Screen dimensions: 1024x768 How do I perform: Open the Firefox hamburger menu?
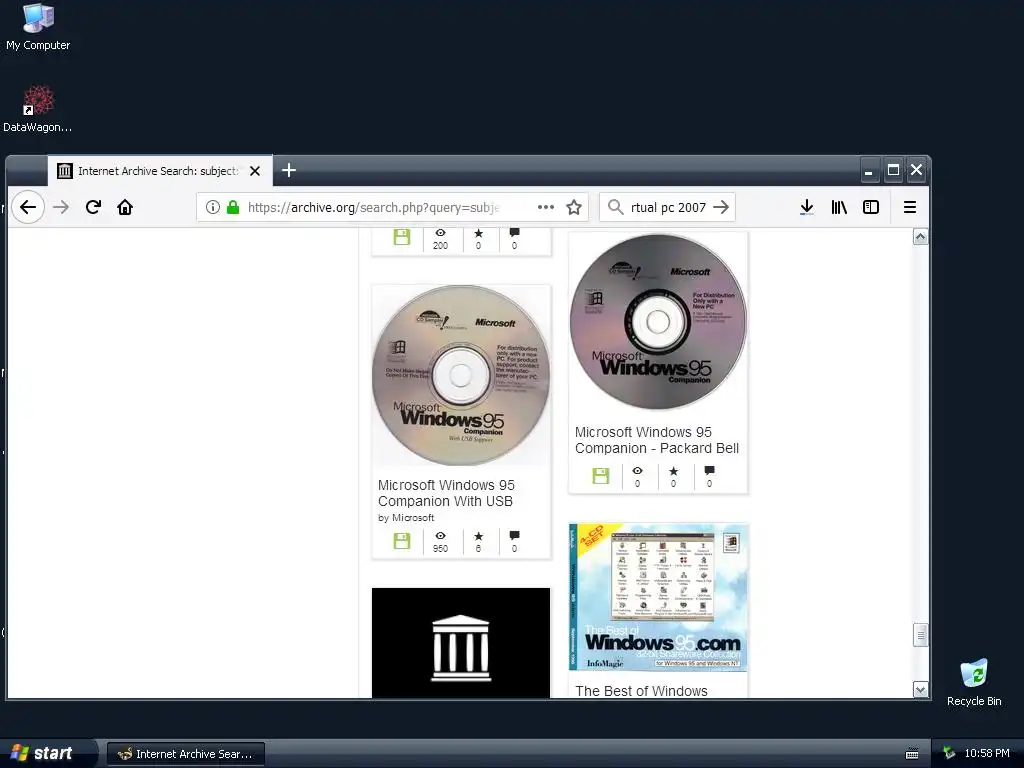pyautogui.click(x=910, y=207)
